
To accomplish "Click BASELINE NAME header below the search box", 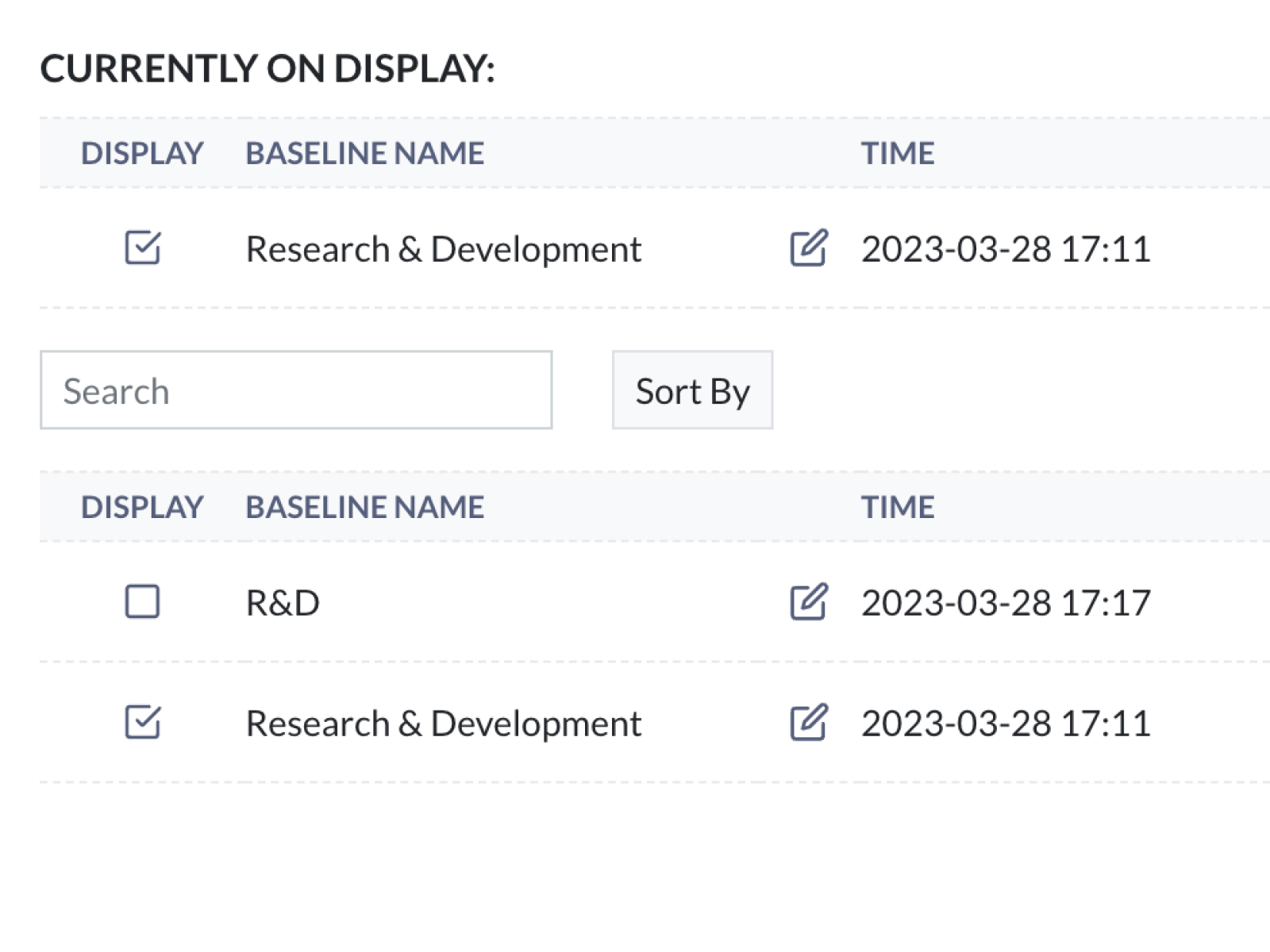I will point(364,507).
